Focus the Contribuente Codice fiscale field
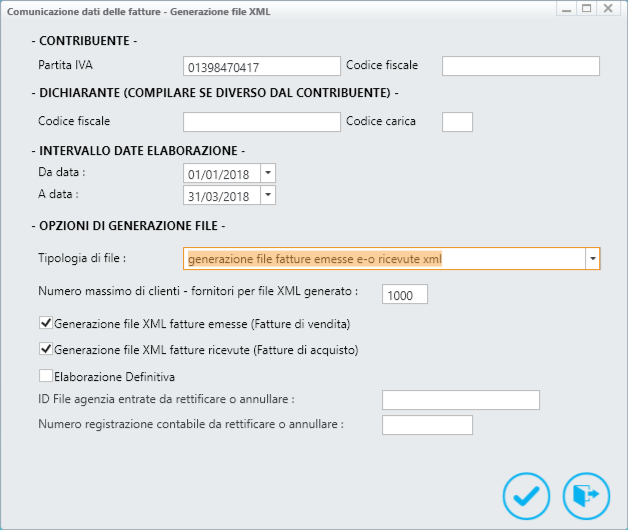The height and width of the screenshot is (530, 628). (x=521, y=66)
